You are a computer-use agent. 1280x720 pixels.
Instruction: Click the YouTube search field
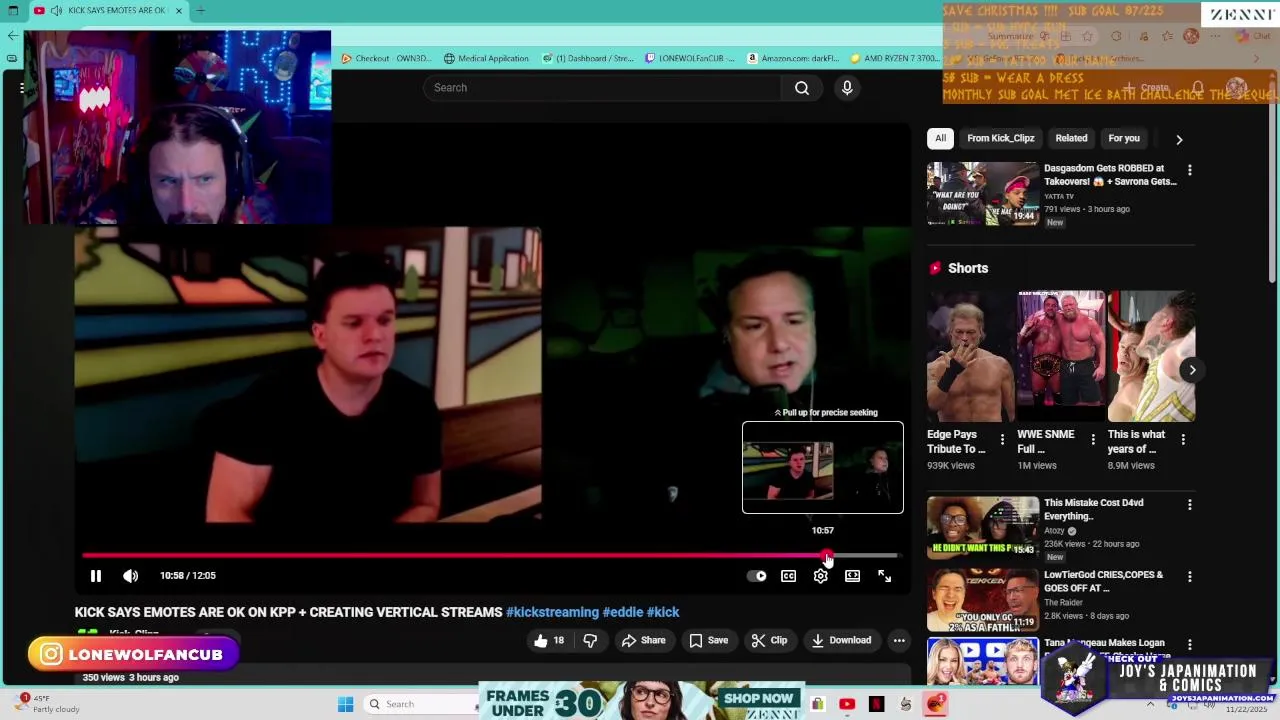pos(603,88)
